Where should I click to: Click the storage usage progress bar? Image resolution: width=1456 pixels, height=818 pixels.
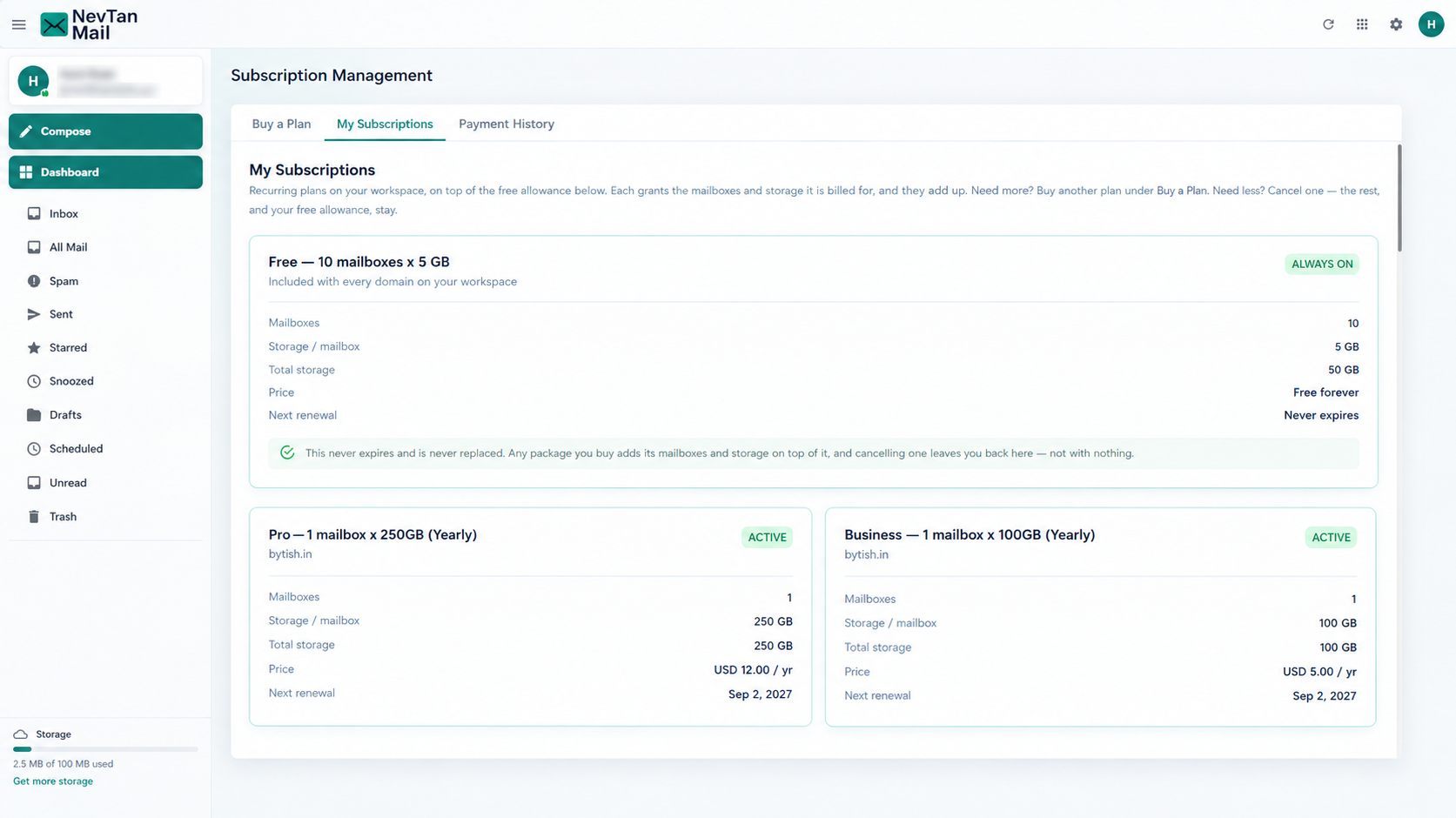105,749
